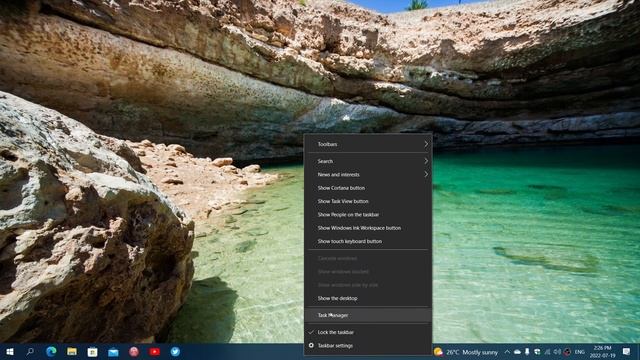The height and width of the screenshot is (360, 640).
Task: Open the round red app icon on taskbar
Action: (134, 351)
